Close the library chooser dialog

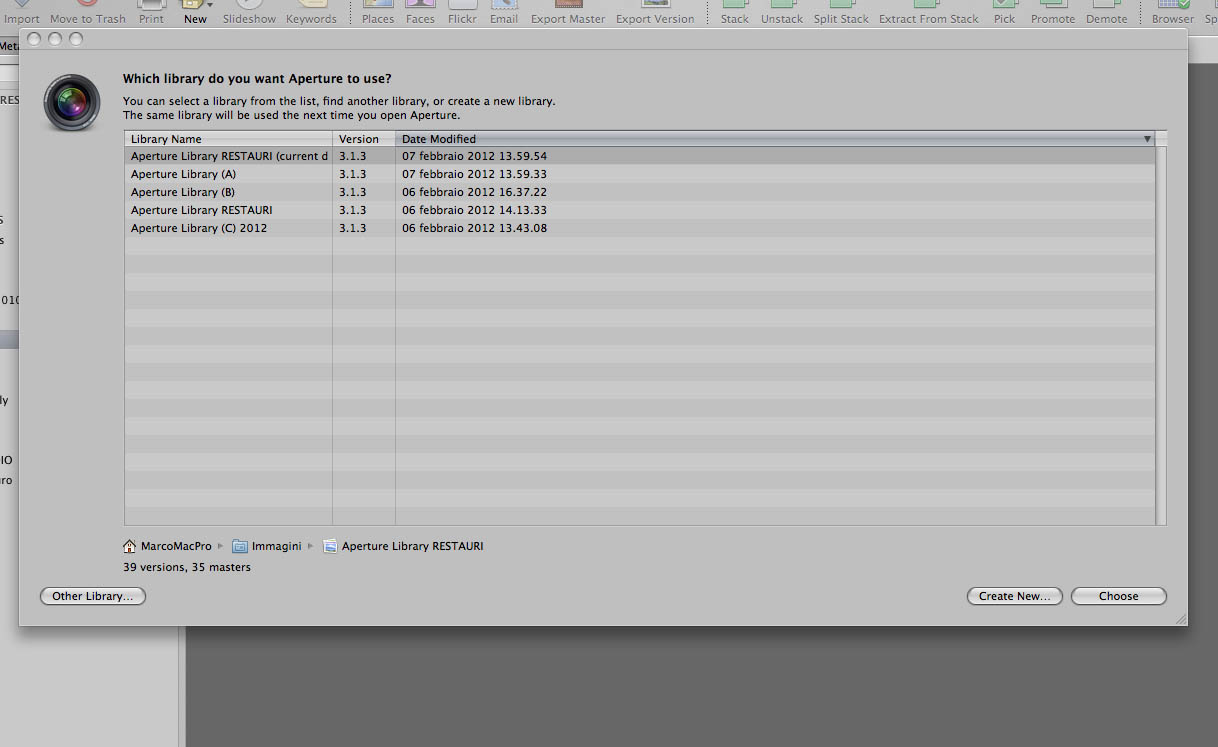(34, 39)
